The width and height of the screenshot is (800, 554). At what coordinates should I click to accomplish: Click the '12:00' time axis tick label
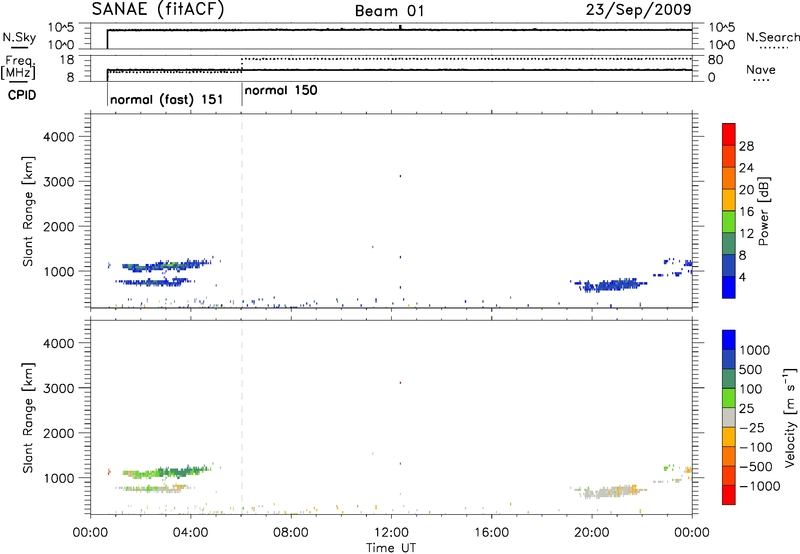pyautogui.click(x=391, y=533)
